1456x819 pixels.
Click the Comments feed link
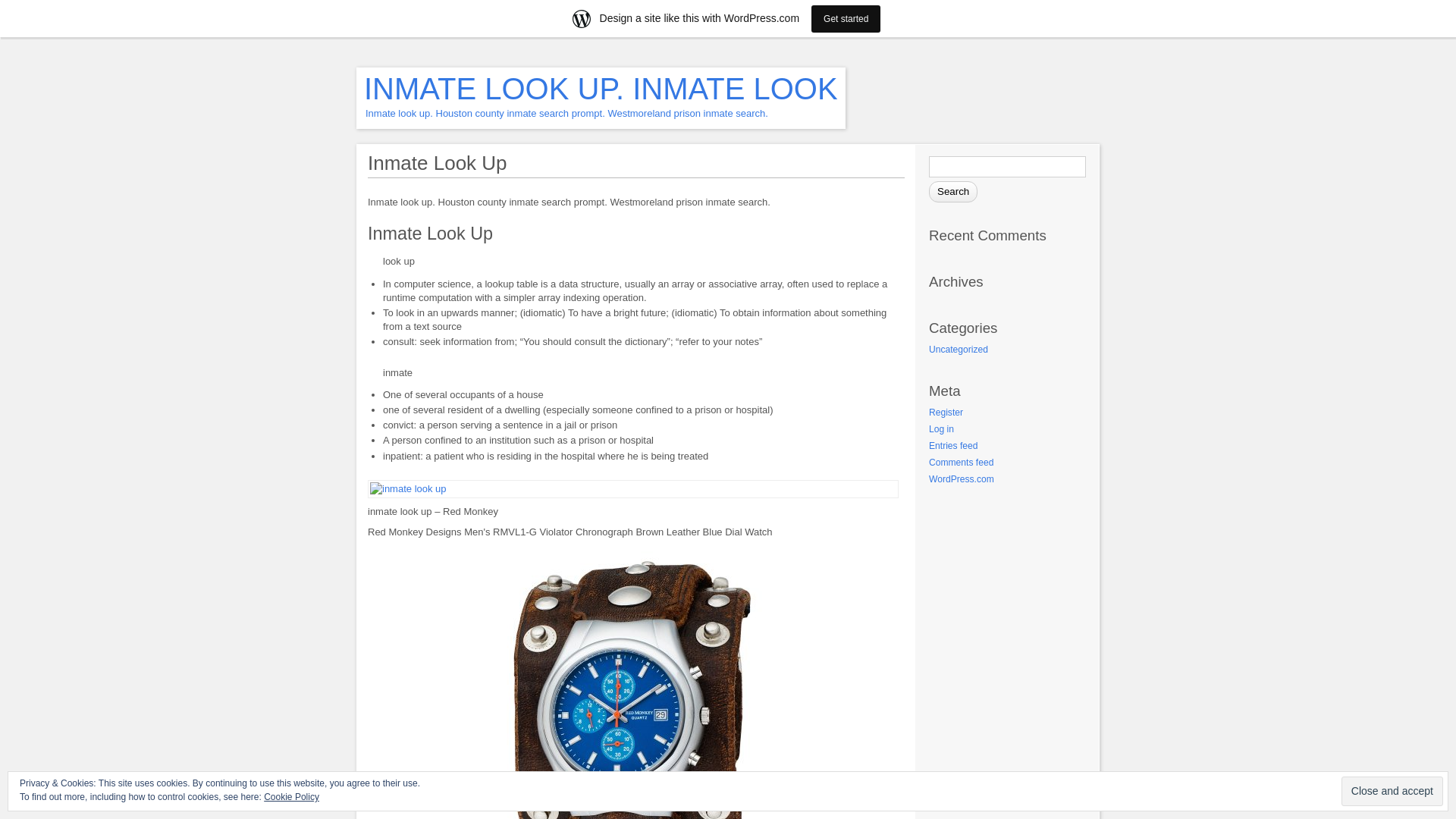tap(961, 462)
